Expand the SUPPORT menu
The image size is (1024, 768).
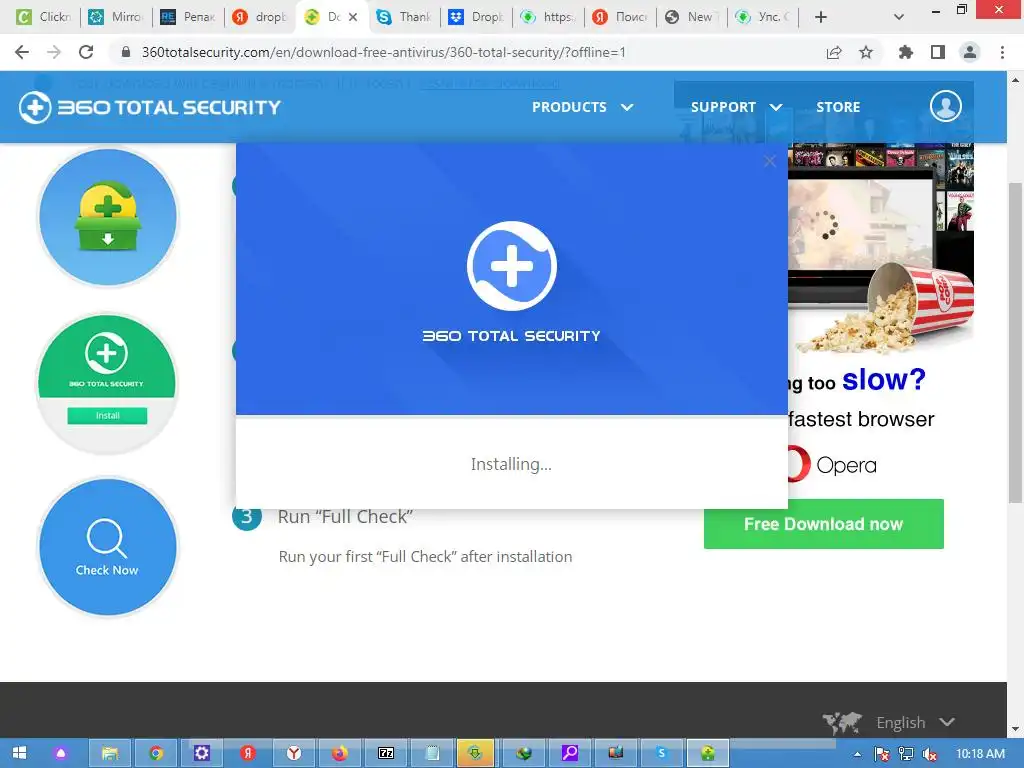[x=736, y=107]
